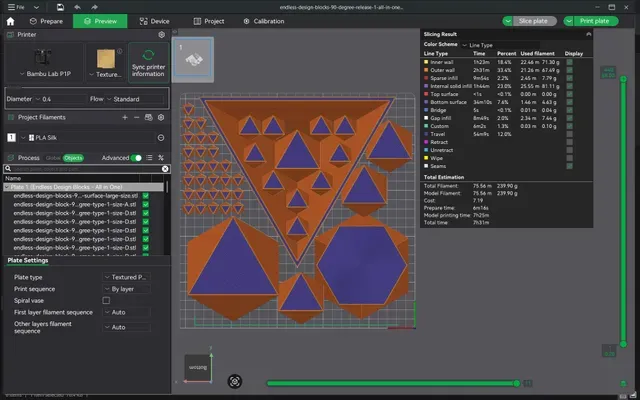Open First layer filament sequence dropdown
This screenshot has width=640, height=400.
tap(126, 312)
